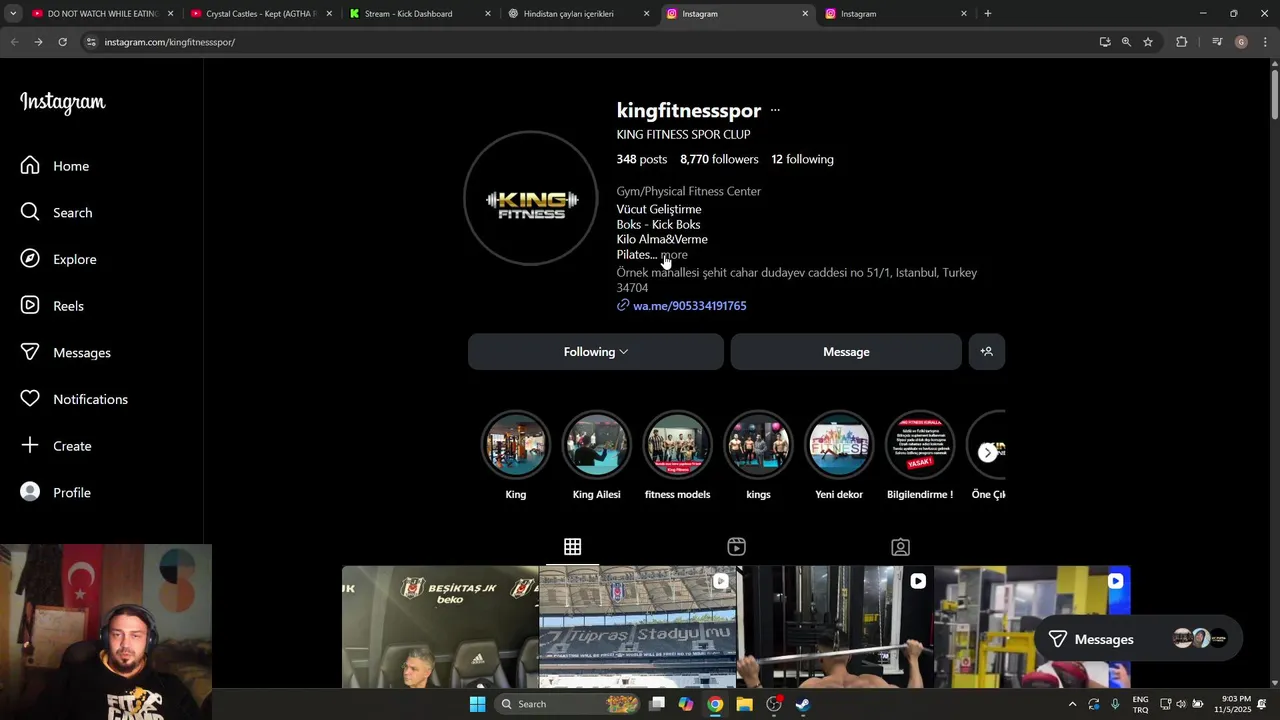Show next story highlights arrow
This screenshot has width=1280, height=720.
click(x=987, y=453)
